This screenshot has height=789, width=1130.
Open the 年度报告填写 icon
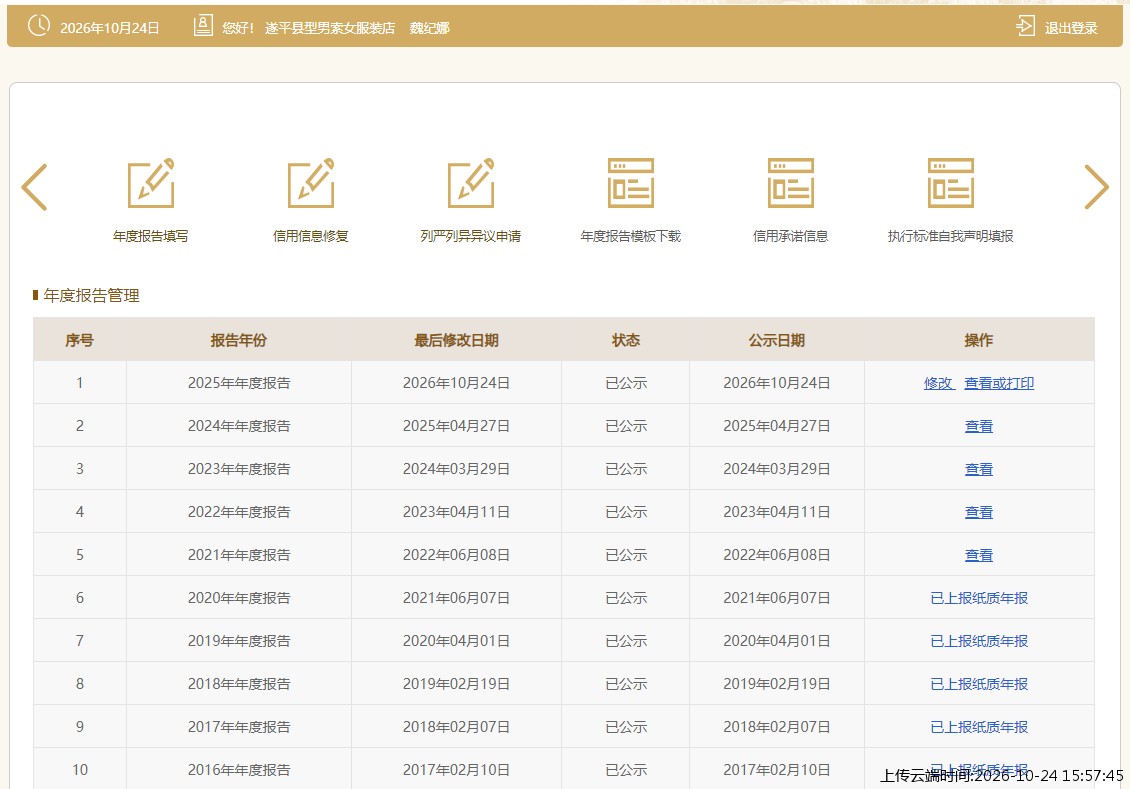point(151,183)
